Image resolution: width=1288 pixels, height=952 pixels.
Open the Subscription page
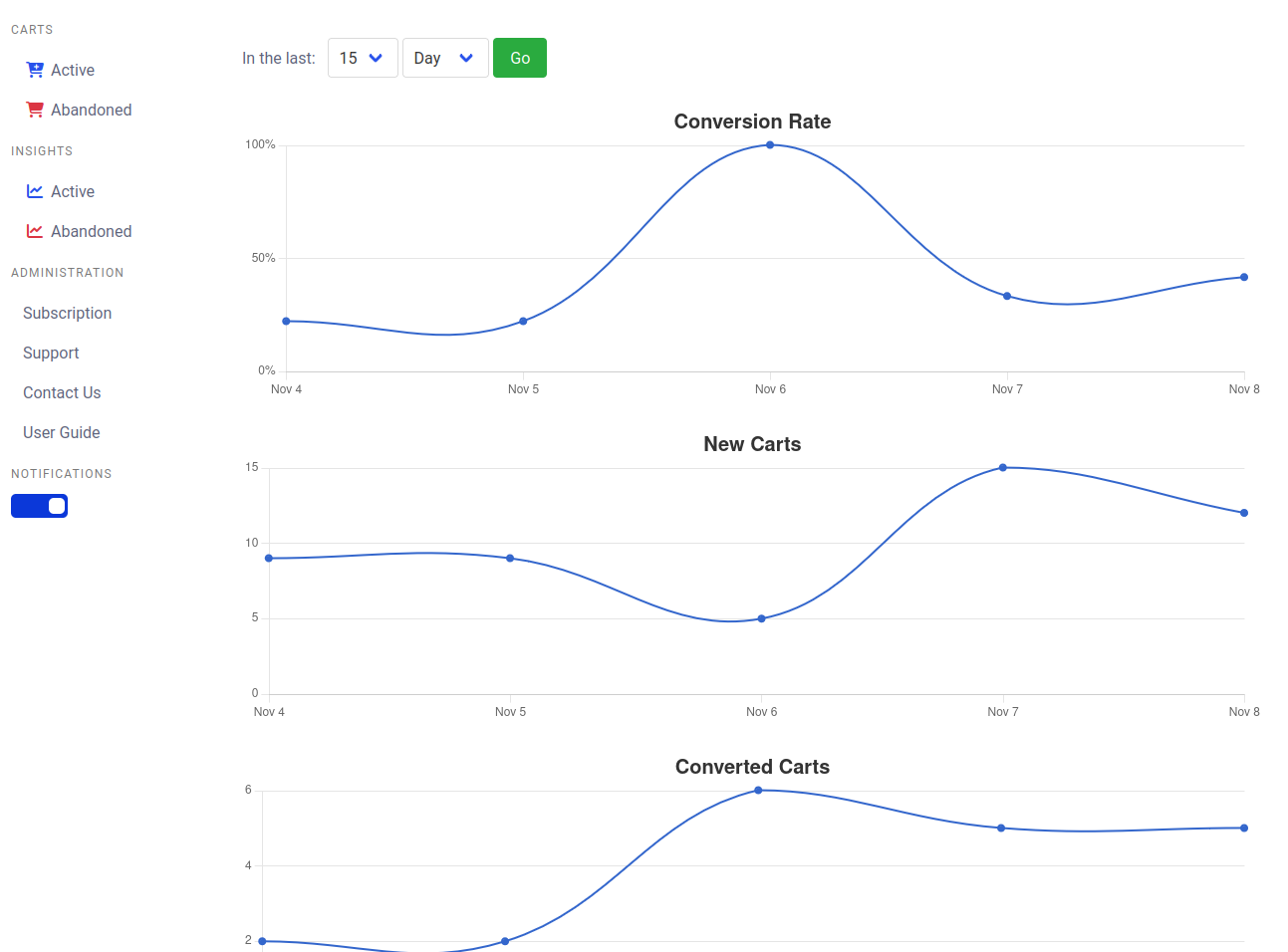(x=67, y=313)
